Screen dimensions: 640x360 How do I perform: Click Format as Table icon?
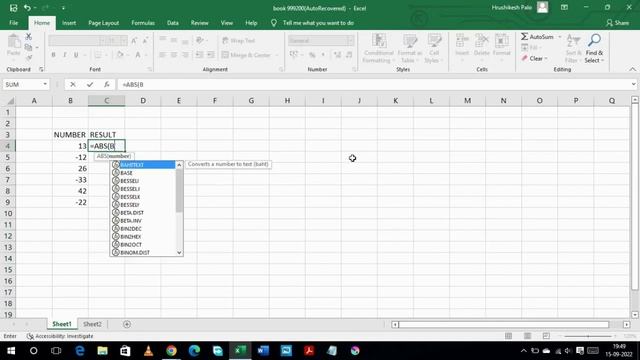[409, 49]
